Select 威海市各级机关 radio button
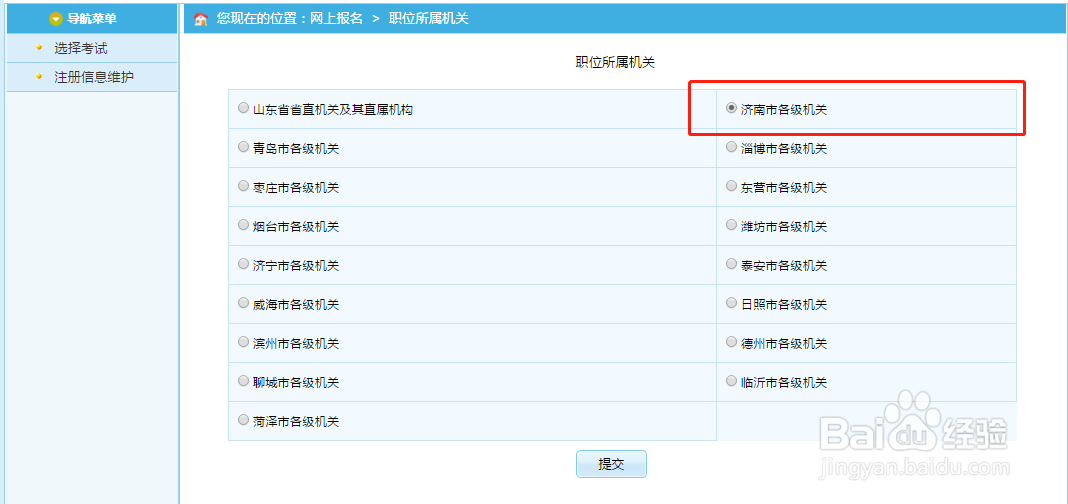The height and width of the screenshot is (504, 1068). click(x=243, y=302)
